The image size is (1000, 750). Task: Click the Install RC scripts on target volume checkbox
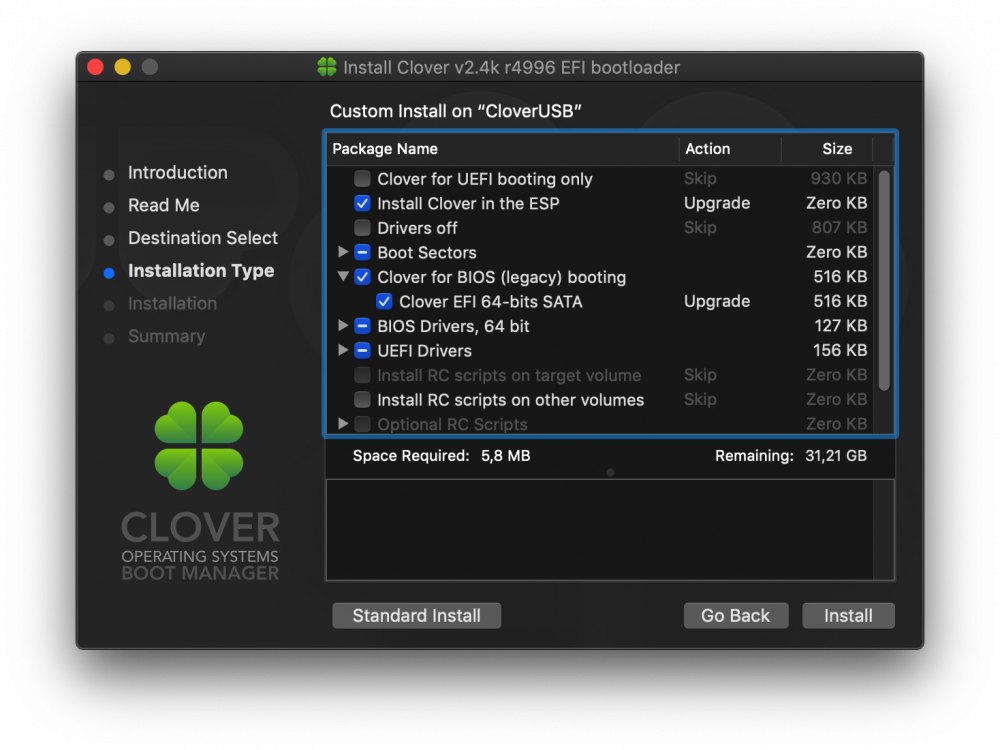click(362, 375)
